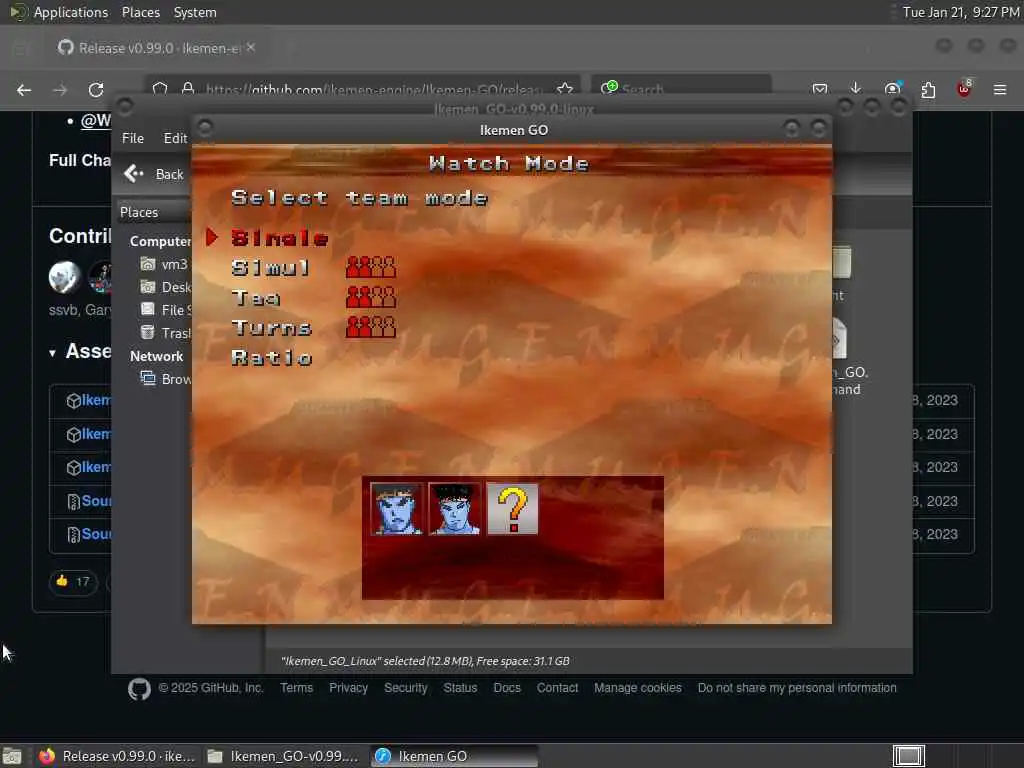Select the Simul team mode
Viewport: 1024px width, 768px height.
click(270, 268)
